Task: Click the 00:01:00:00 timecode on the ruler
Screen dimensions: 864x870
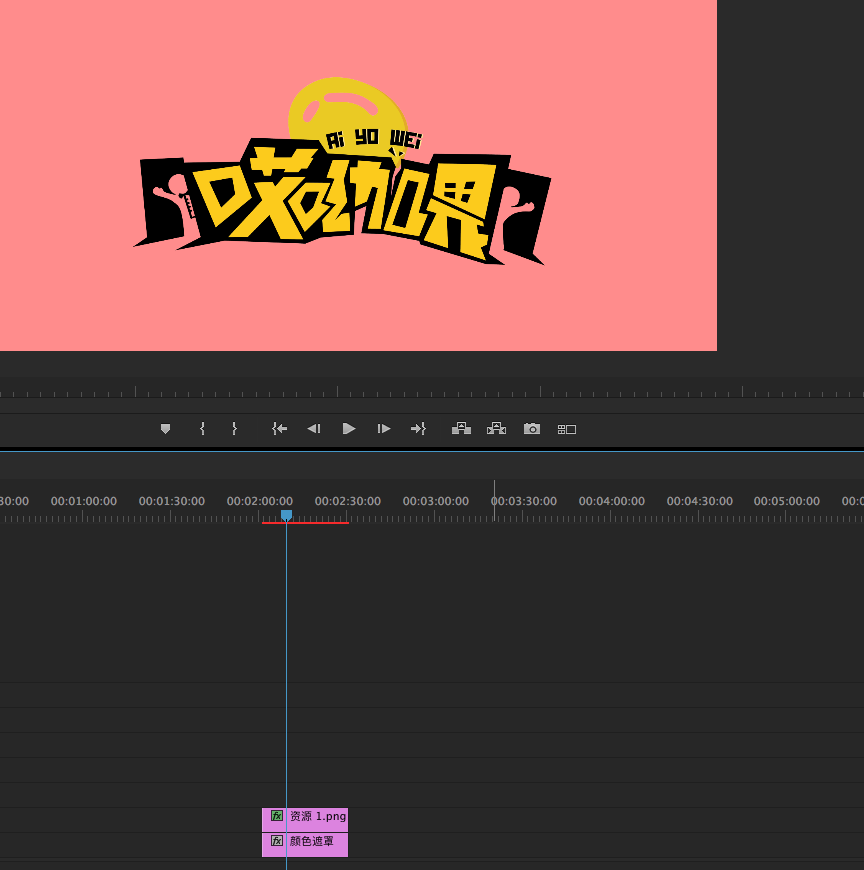Action: pyautogui.click(x=84, y=501)
